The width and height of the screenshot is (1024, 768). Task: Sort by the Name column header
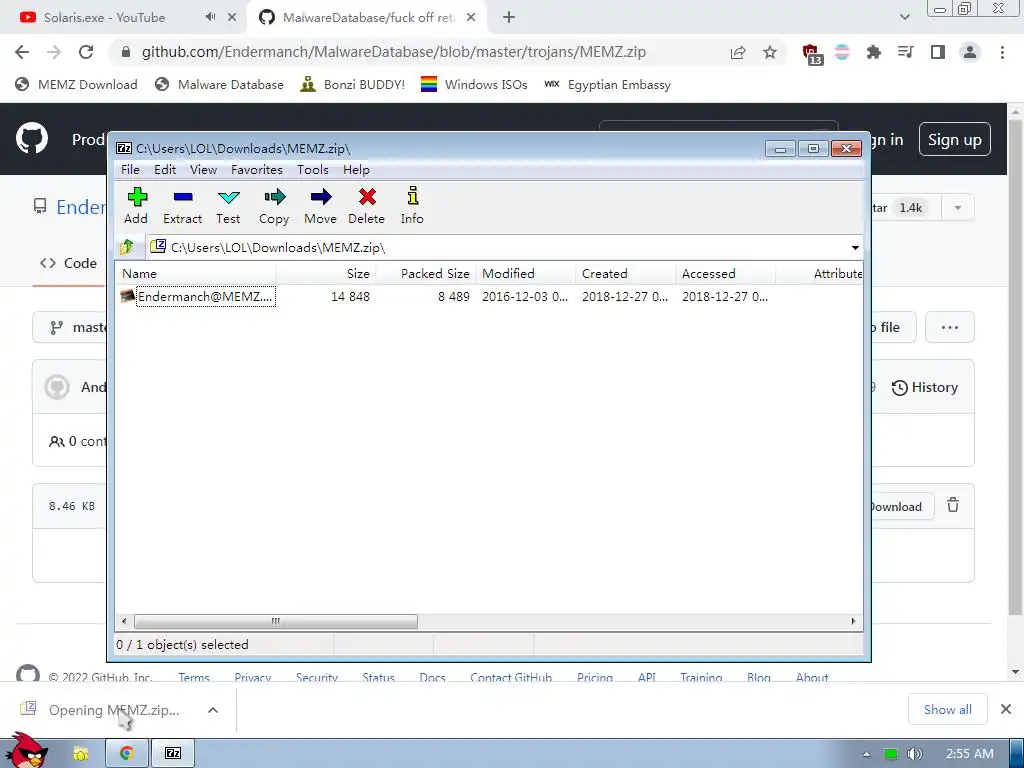click(x=195, y=274)
